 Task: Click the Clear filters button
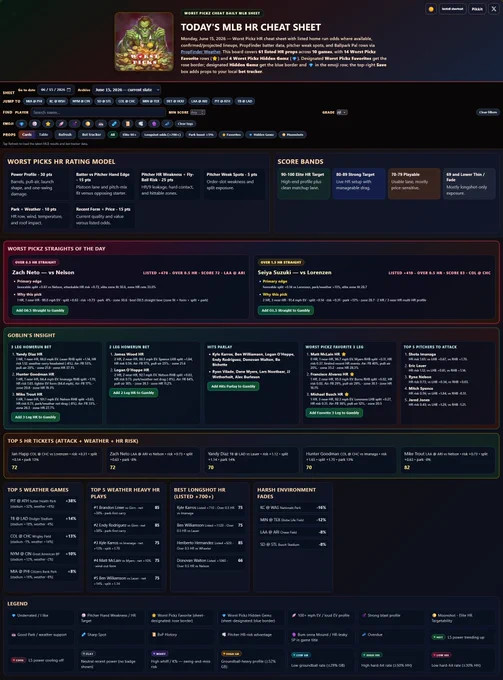(x=488, y=112)
